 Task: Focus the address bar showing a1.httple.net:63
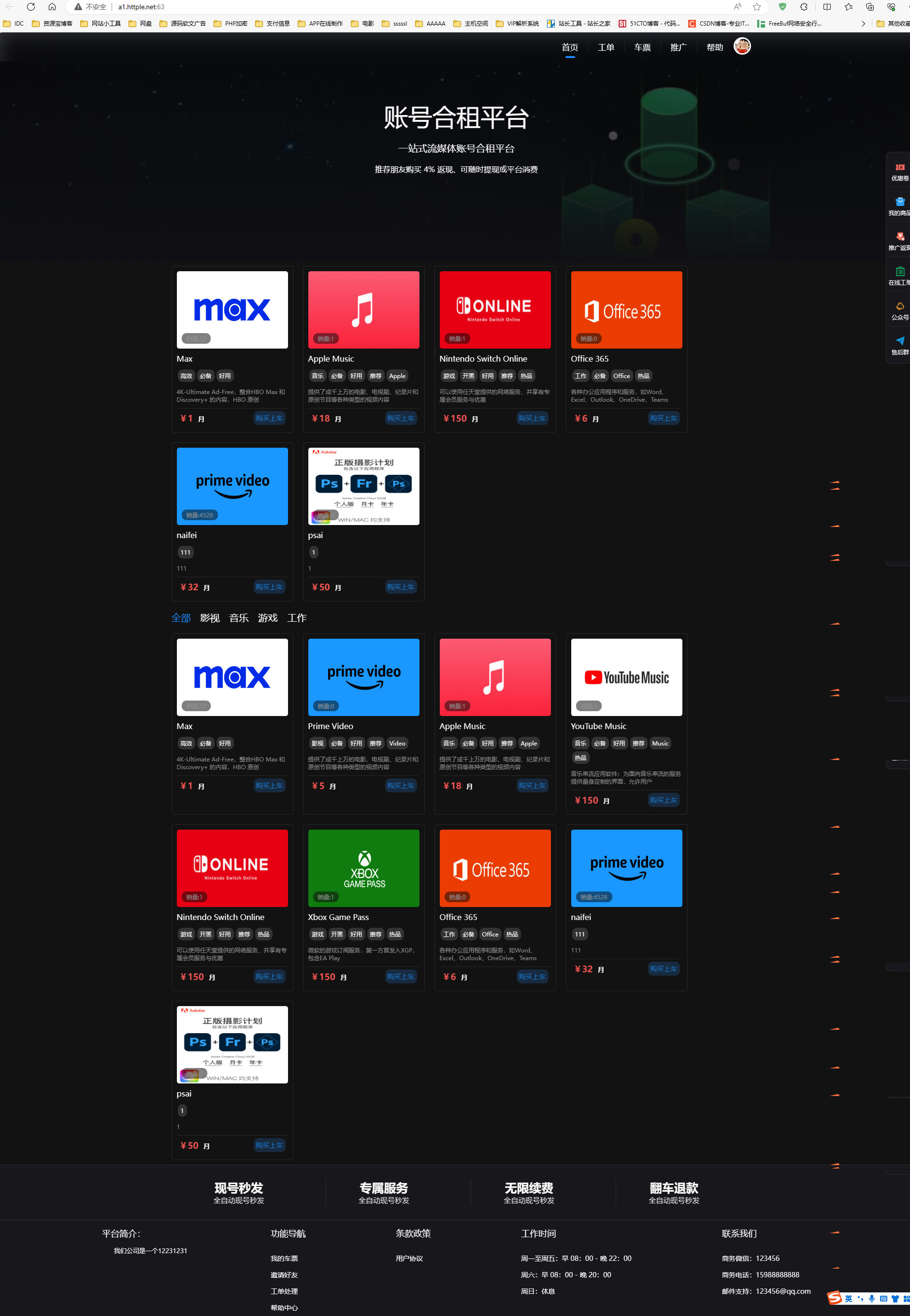[x=399, y=7]
